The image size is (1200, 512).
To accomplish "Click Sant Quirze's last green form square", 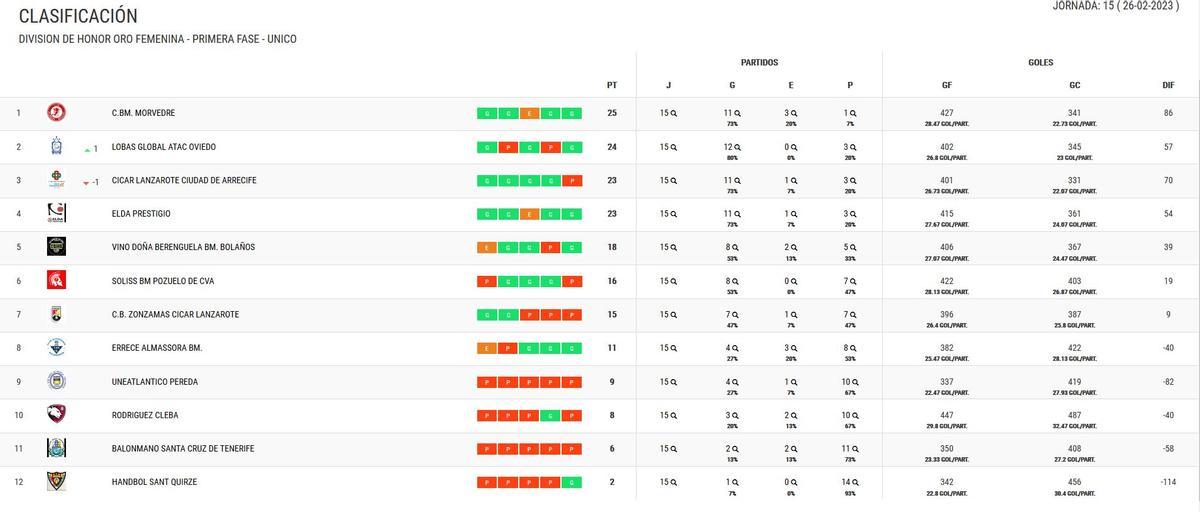I will click(x=571, y=483).
